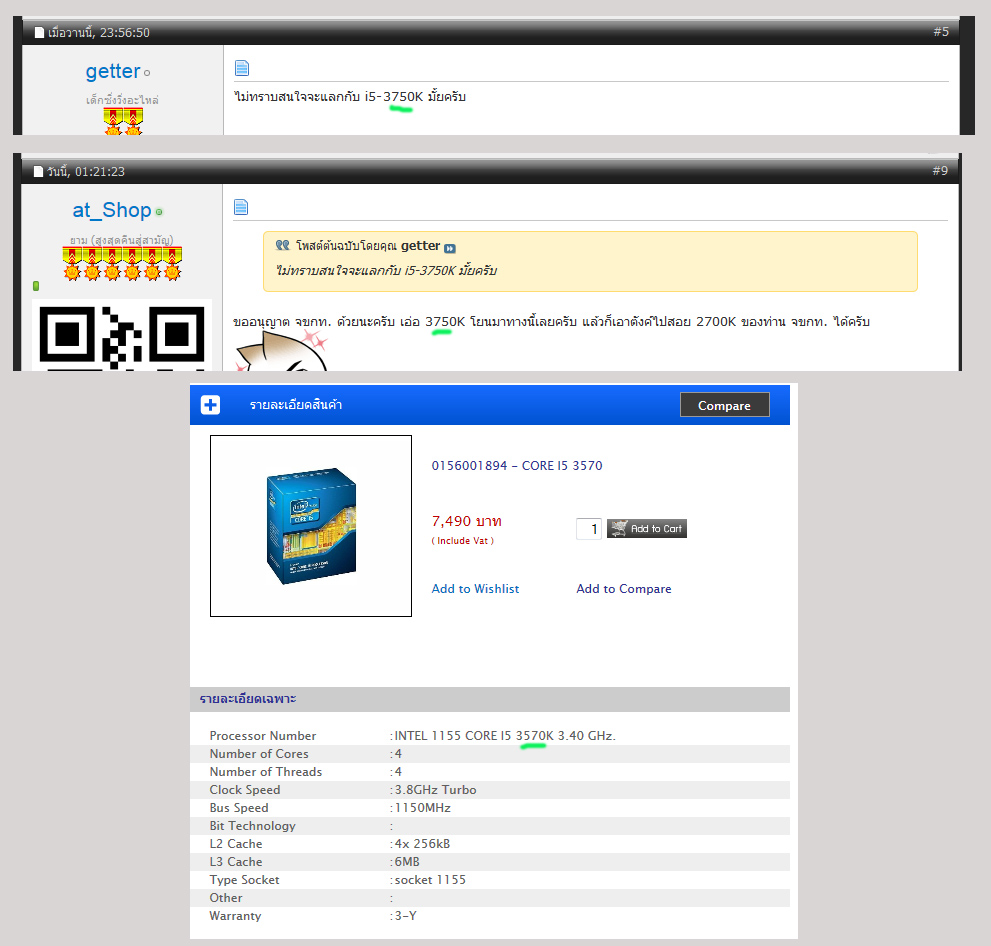Click the cartoon emoticon in post #9
Screen dimensions: 991x946
[x=282, y=351]
